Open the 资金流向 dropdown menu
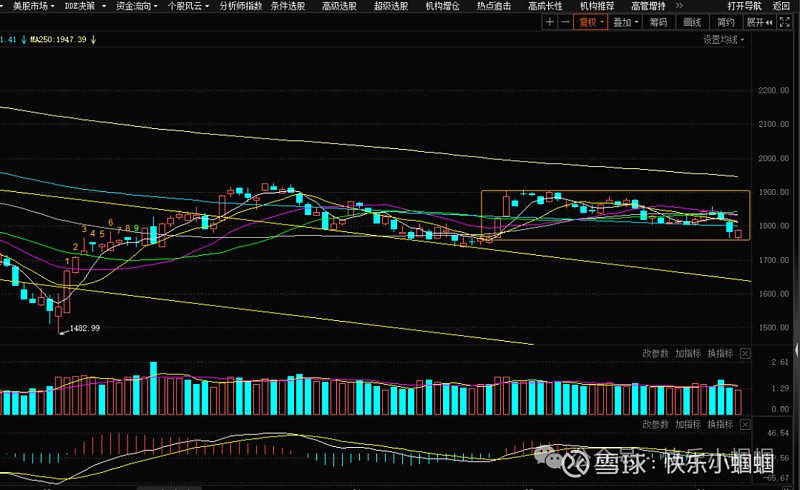 click(136, 6)
